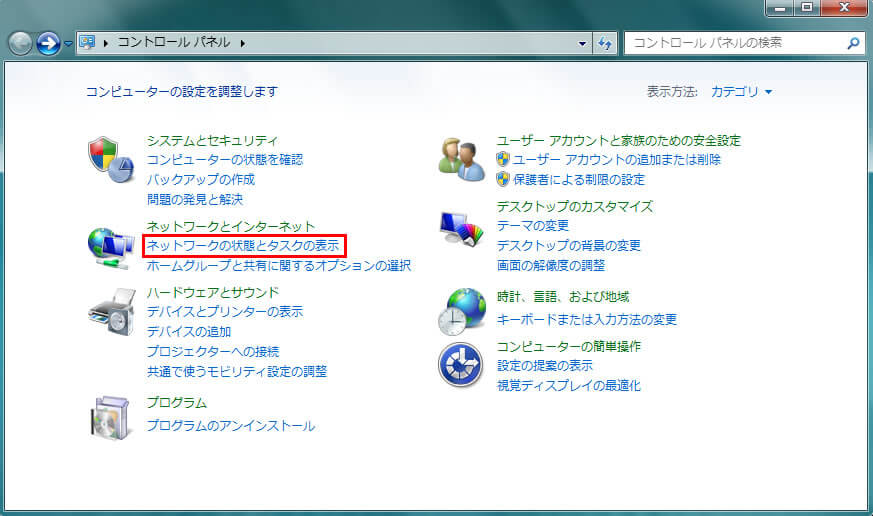Open デバイスとプリンターの表示 link
This screenshot has width=873, height=516.
pos(225,312)
